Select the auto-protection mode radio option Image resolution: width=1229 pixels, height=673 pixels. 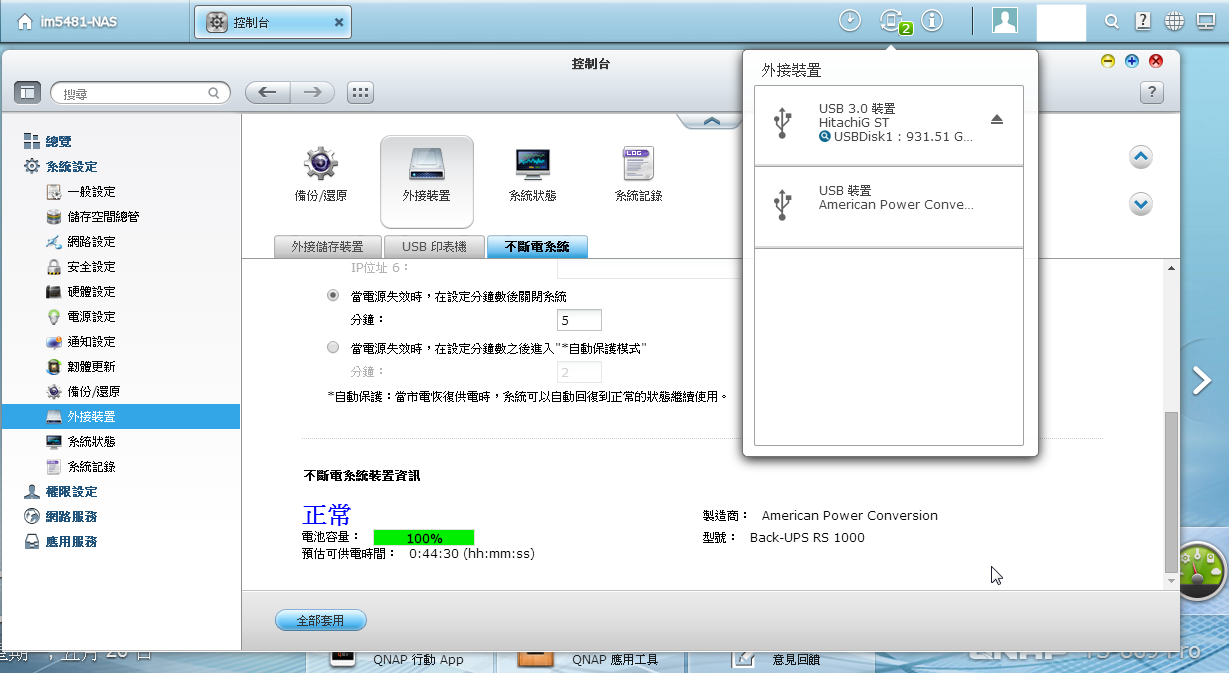coord(333,348)
